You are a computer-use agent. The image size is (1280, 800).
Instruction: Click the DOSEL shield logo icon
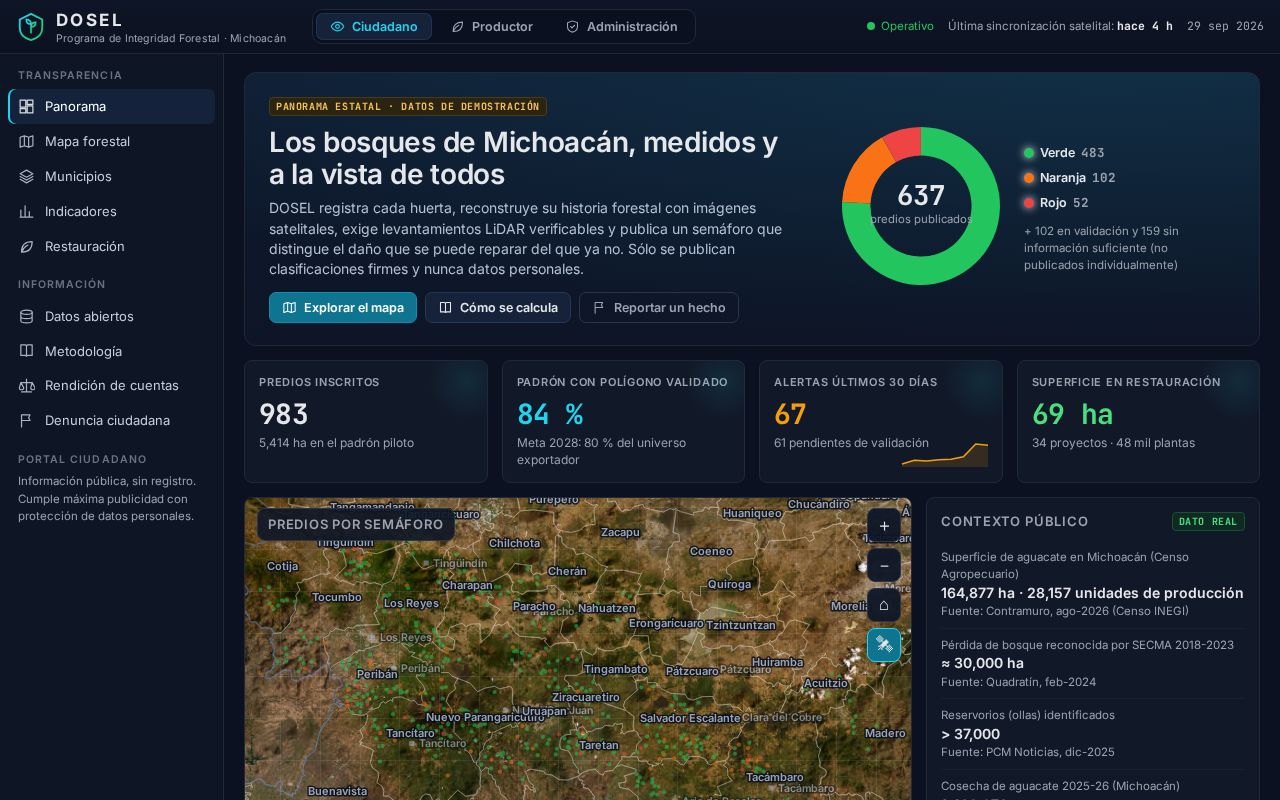click(x=31, y=27)
